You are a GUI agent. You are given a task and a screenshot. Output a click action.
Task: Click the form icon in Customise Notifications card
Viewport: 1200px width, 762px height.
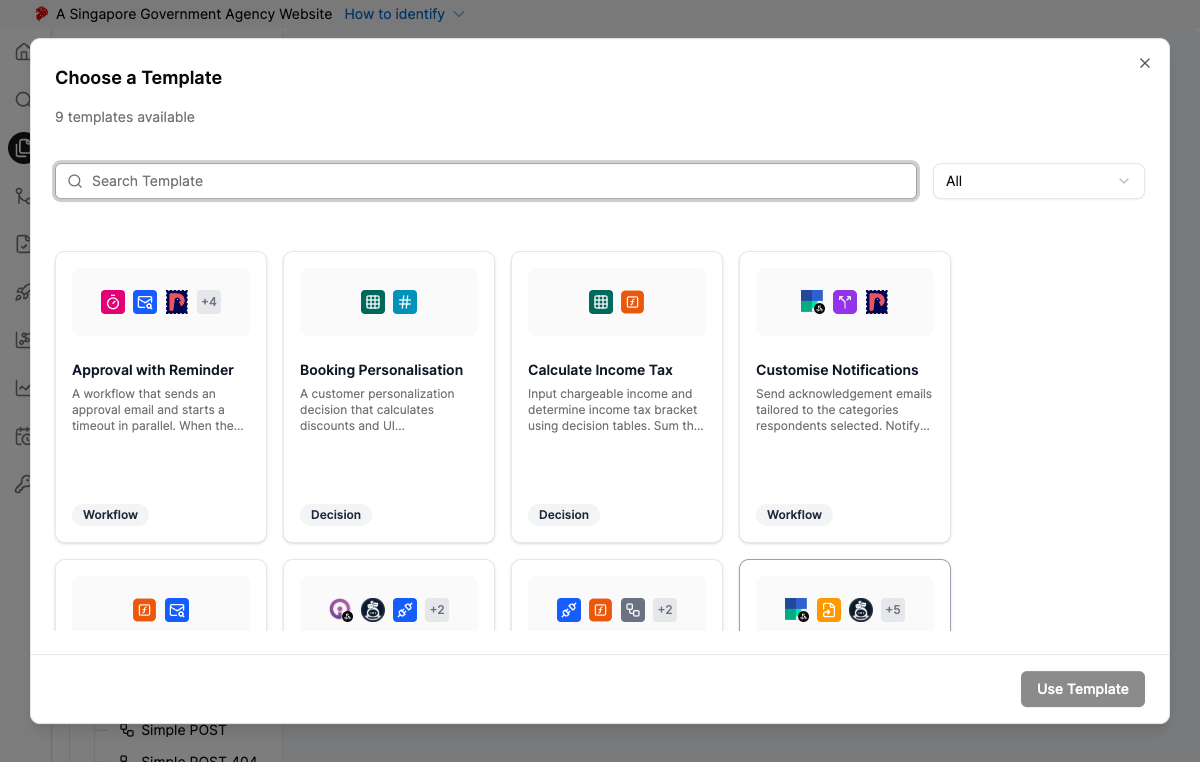click(x=813, y=302)
